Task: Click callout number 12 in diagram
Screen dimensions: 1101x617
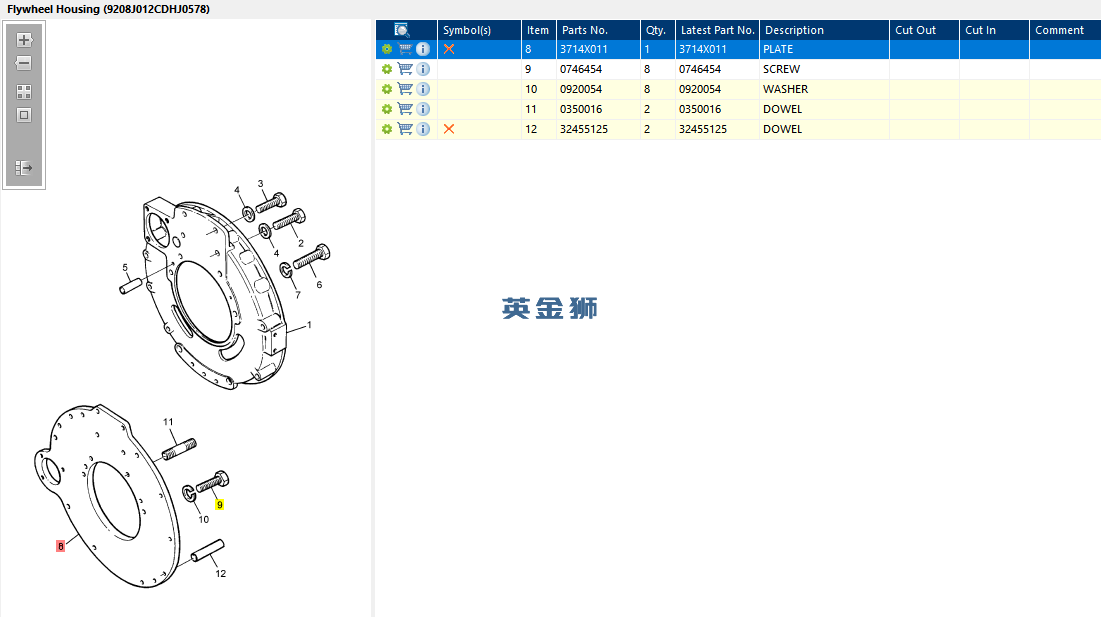Action: (x=220, y=573)
